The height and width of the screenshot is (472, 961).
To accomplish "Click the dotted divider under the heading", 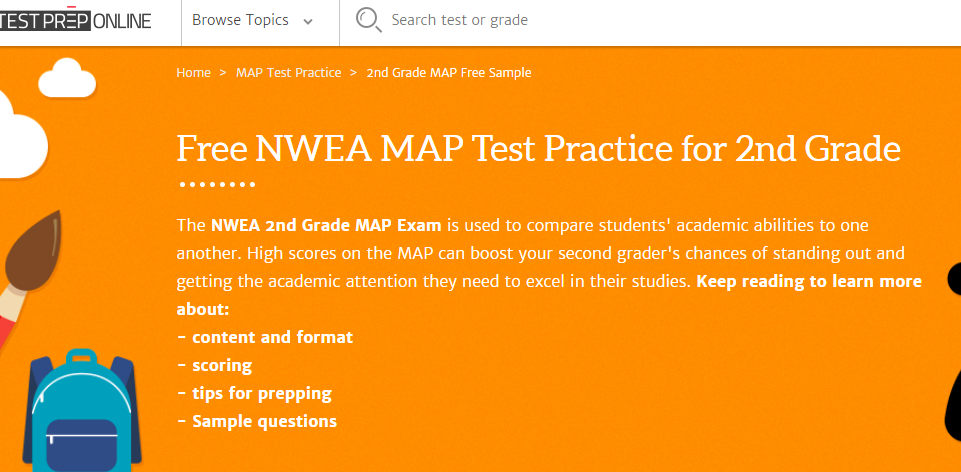I will click(x=216, y=185).
